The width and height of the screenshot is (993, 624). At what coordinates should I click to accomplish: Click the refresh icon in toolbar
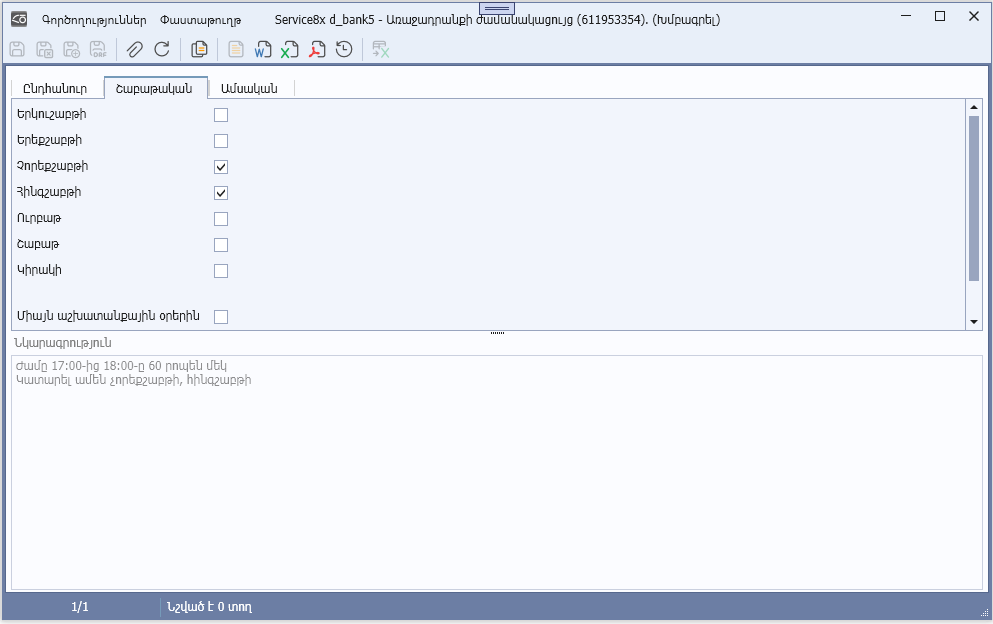point(162,49)
